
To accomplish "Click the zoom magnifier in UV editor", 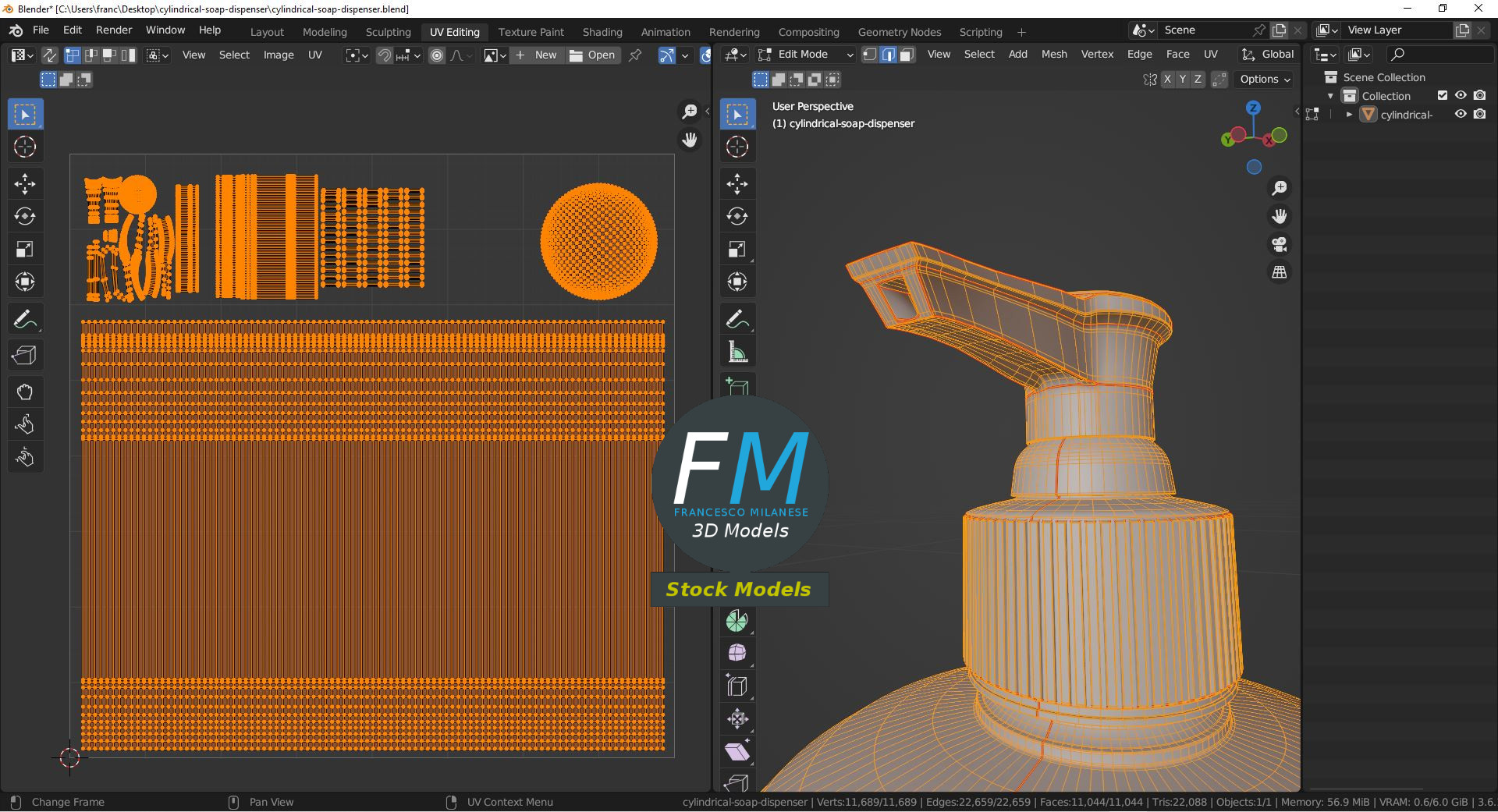I will pos(690,112).
